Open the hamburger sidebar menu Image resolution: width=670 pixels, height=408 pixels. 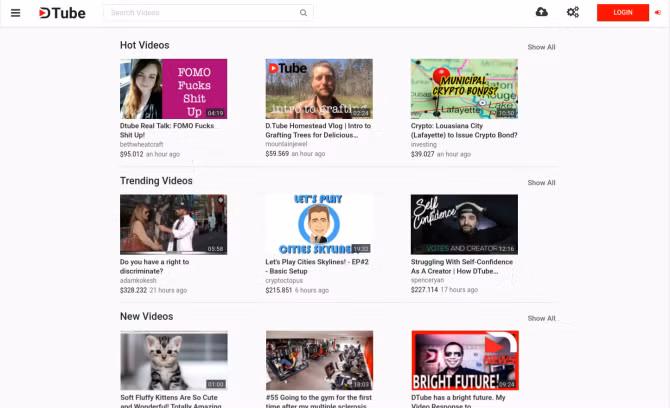[15, 13]
